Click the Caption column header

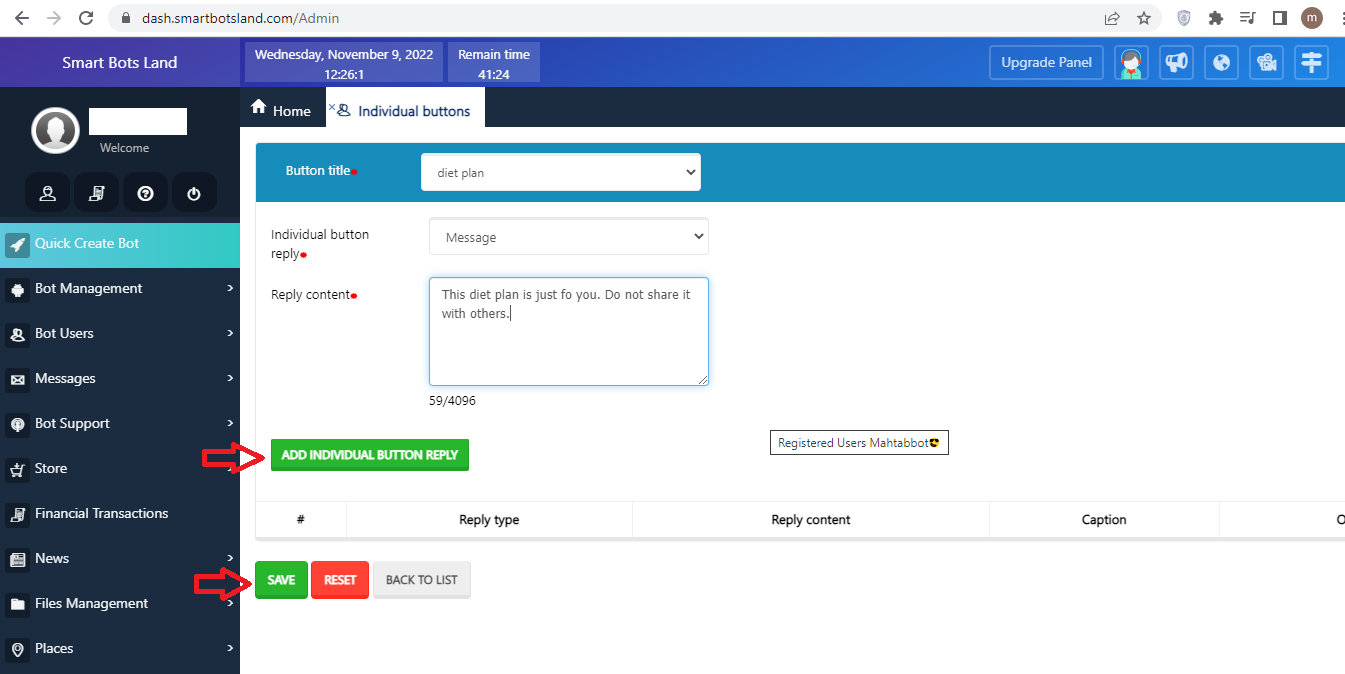tap(1104, 520)
